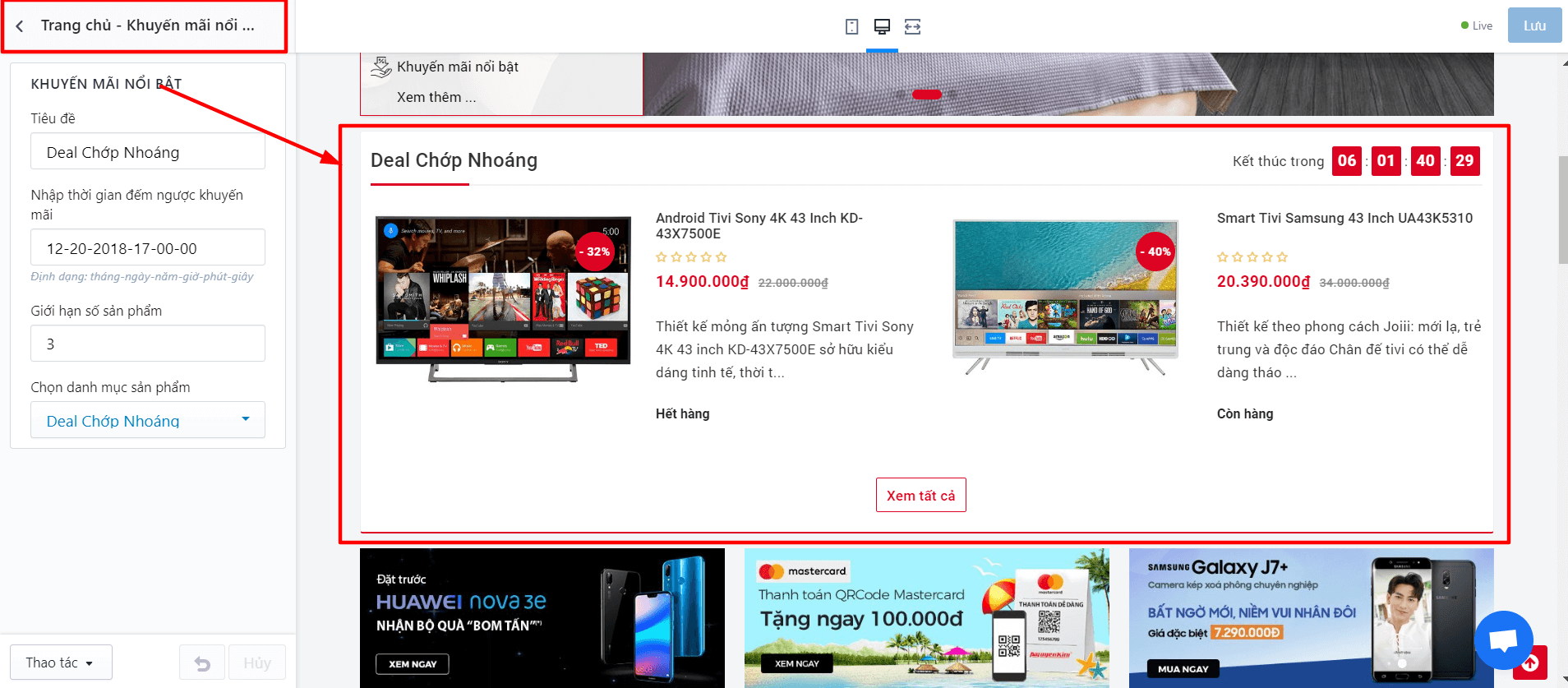Image resolution: width=1568 pixels, height=688 pixels.
Task: Click the star rating of the Samsung Tivi
Action: click(1252, 257)
